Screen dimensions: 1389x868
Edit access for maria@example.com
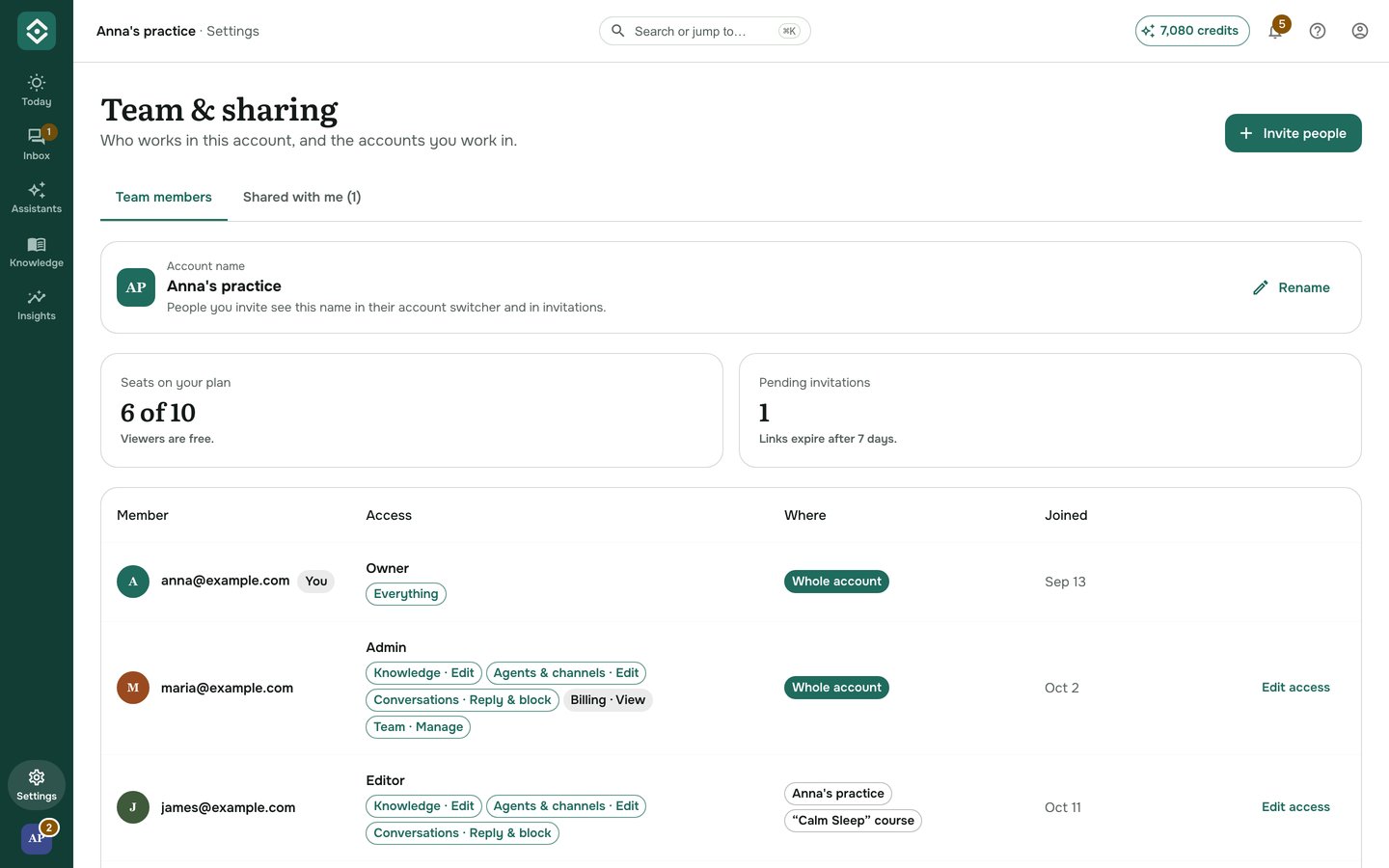(1295, 688)
